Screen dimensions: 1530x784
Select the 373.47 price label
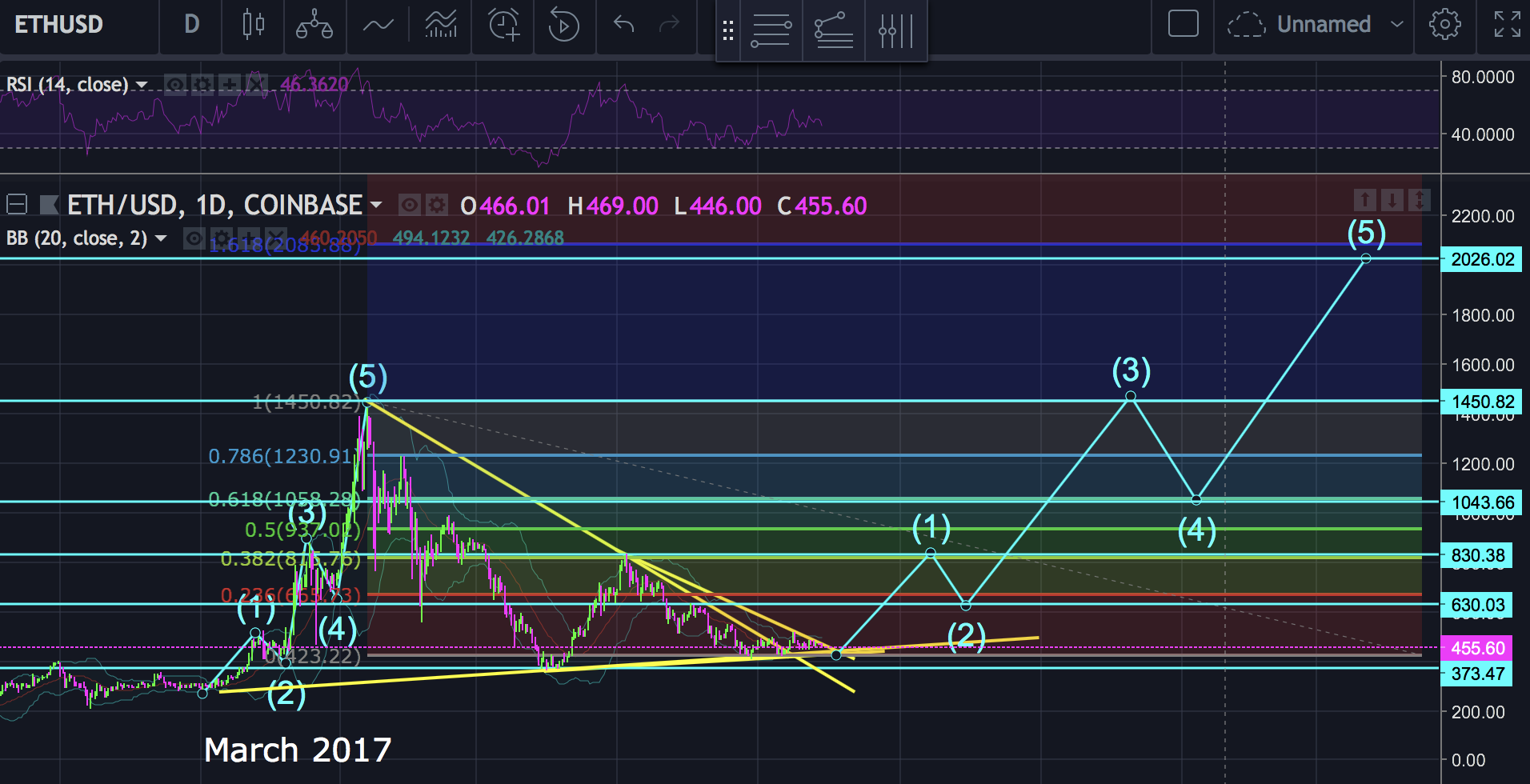[x=1477, y=674]
